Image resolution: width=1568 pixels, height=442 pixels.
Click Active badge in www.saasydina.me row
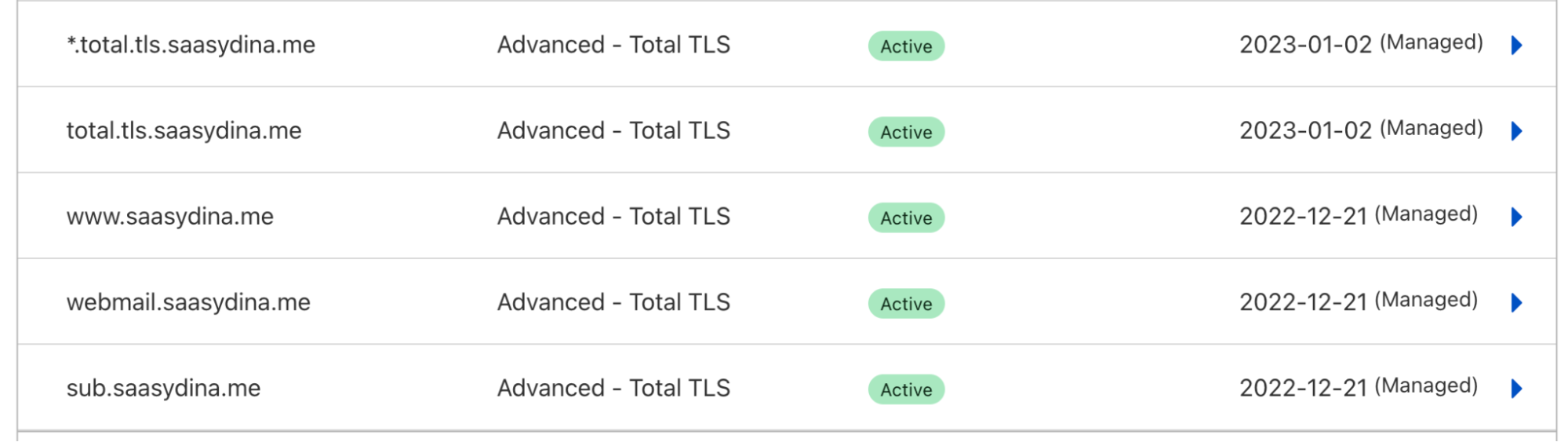click(906, 217)
